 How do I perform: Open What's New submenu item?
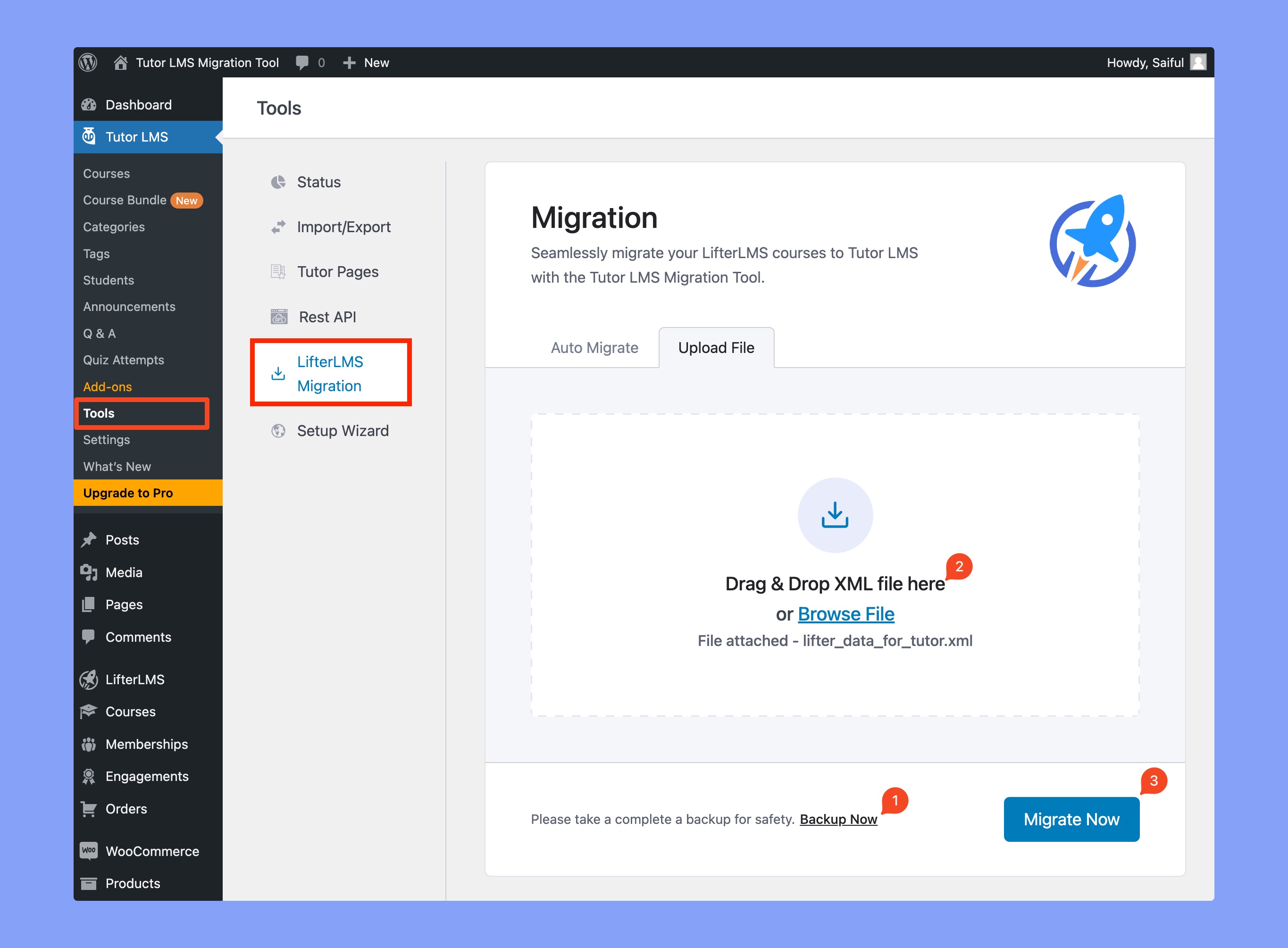117,467
